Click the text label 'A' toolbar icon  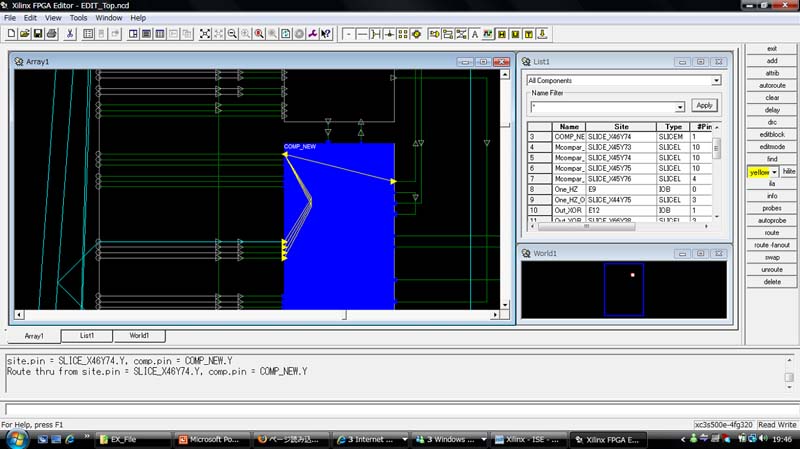[474, 34]
